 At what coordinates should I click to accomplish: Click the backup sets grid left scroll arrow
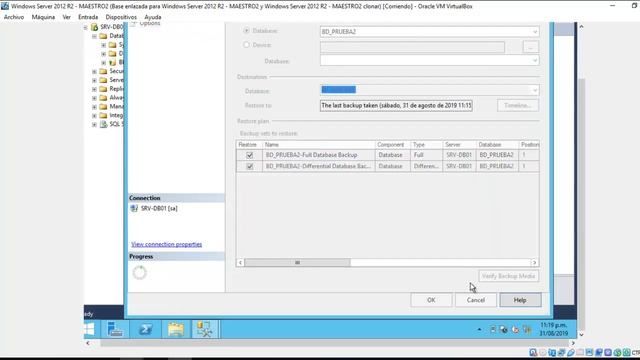(x=240, y=262)
